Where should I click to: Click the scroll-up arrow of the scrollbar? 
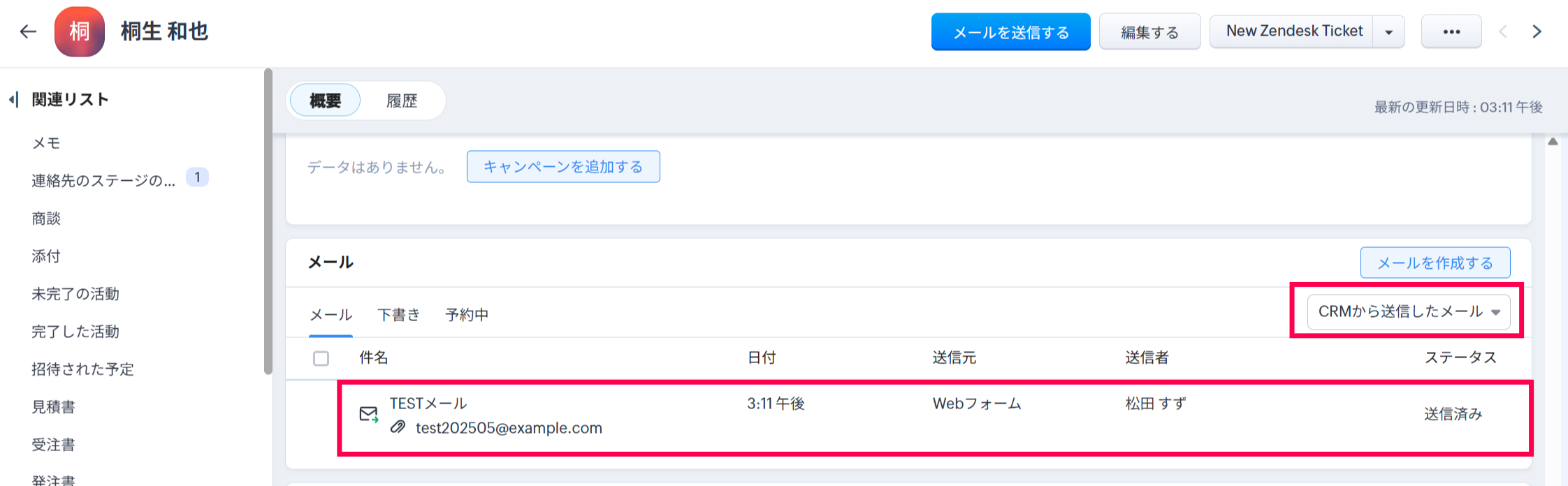1553,142
